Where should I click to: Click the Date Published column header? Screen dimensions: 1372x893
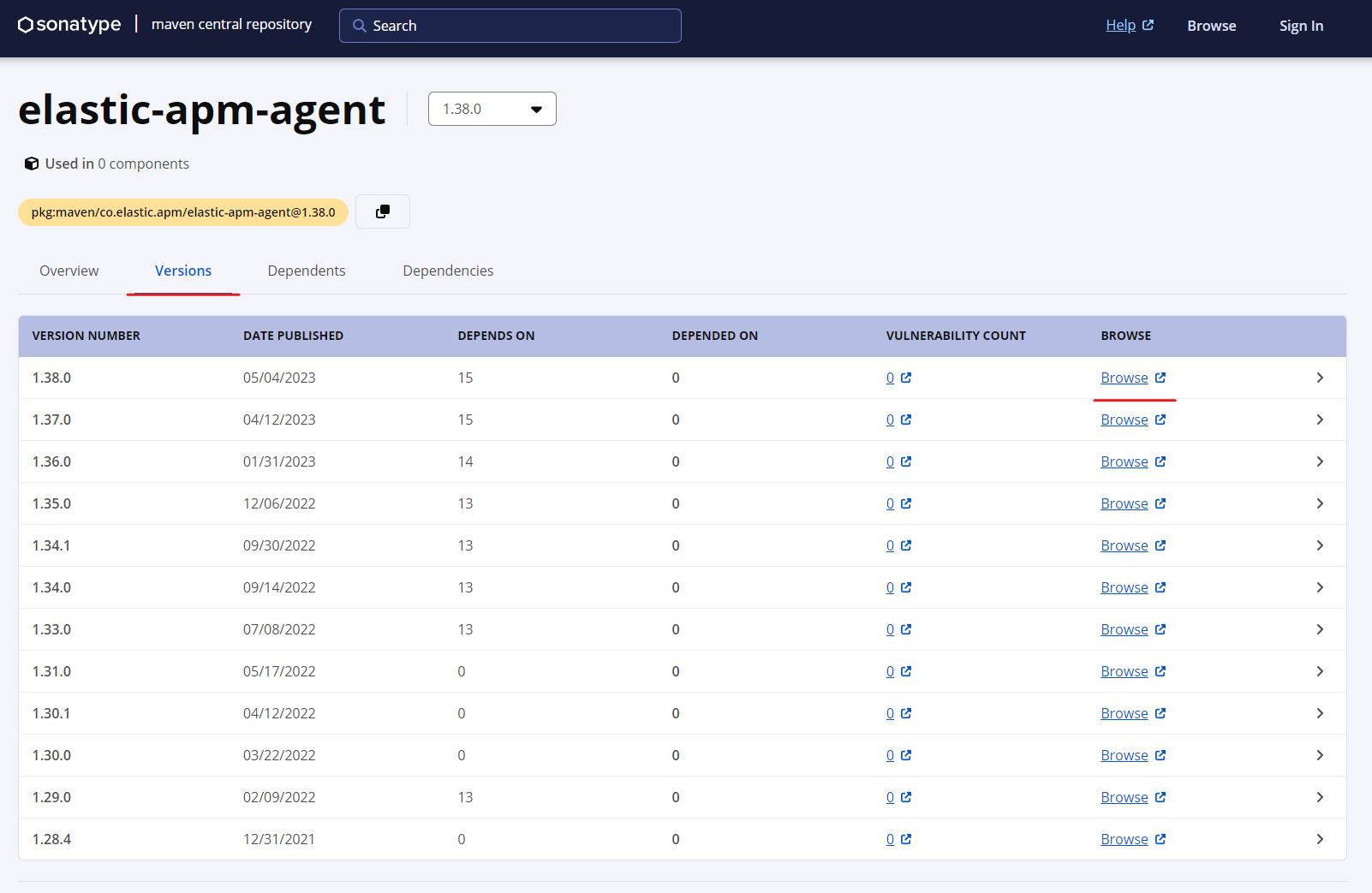(293, 336)
